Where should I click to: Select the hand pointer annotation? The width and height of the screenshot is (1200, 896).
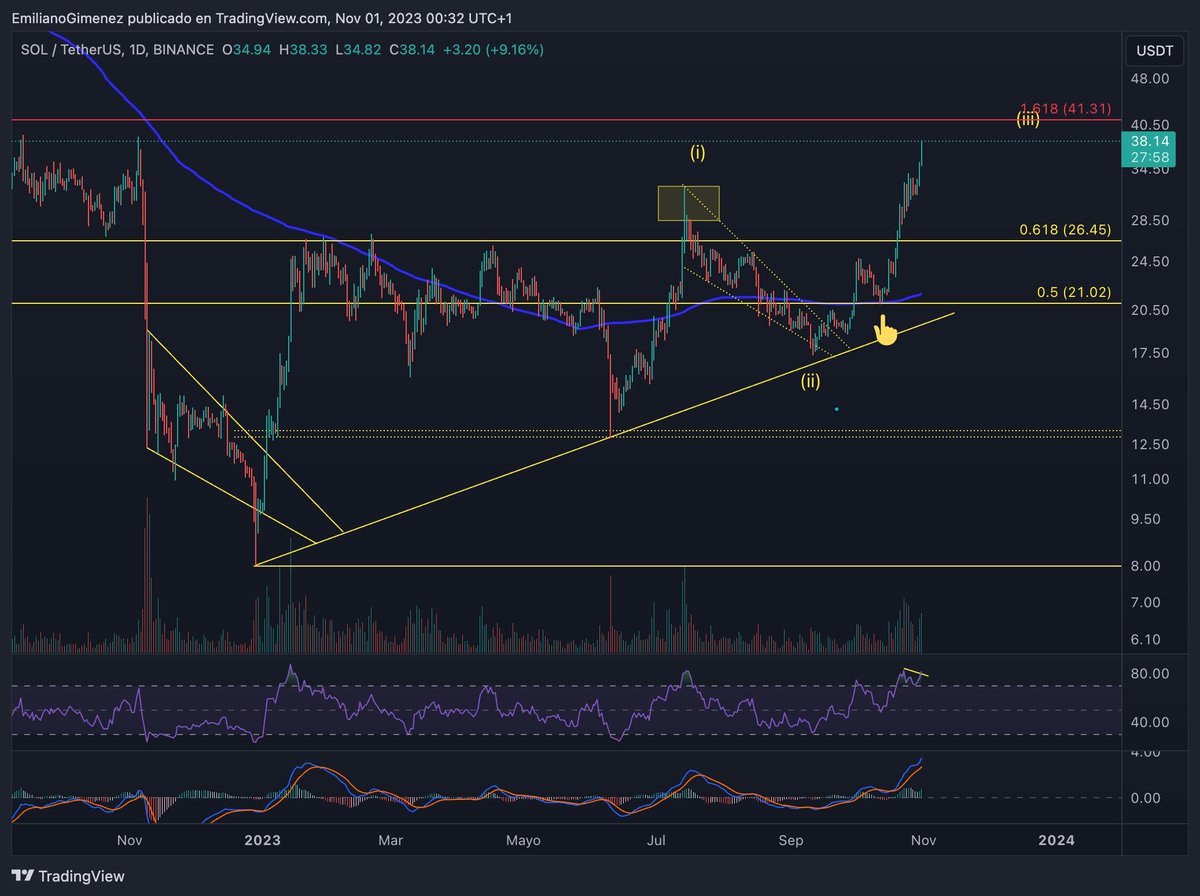885,330
